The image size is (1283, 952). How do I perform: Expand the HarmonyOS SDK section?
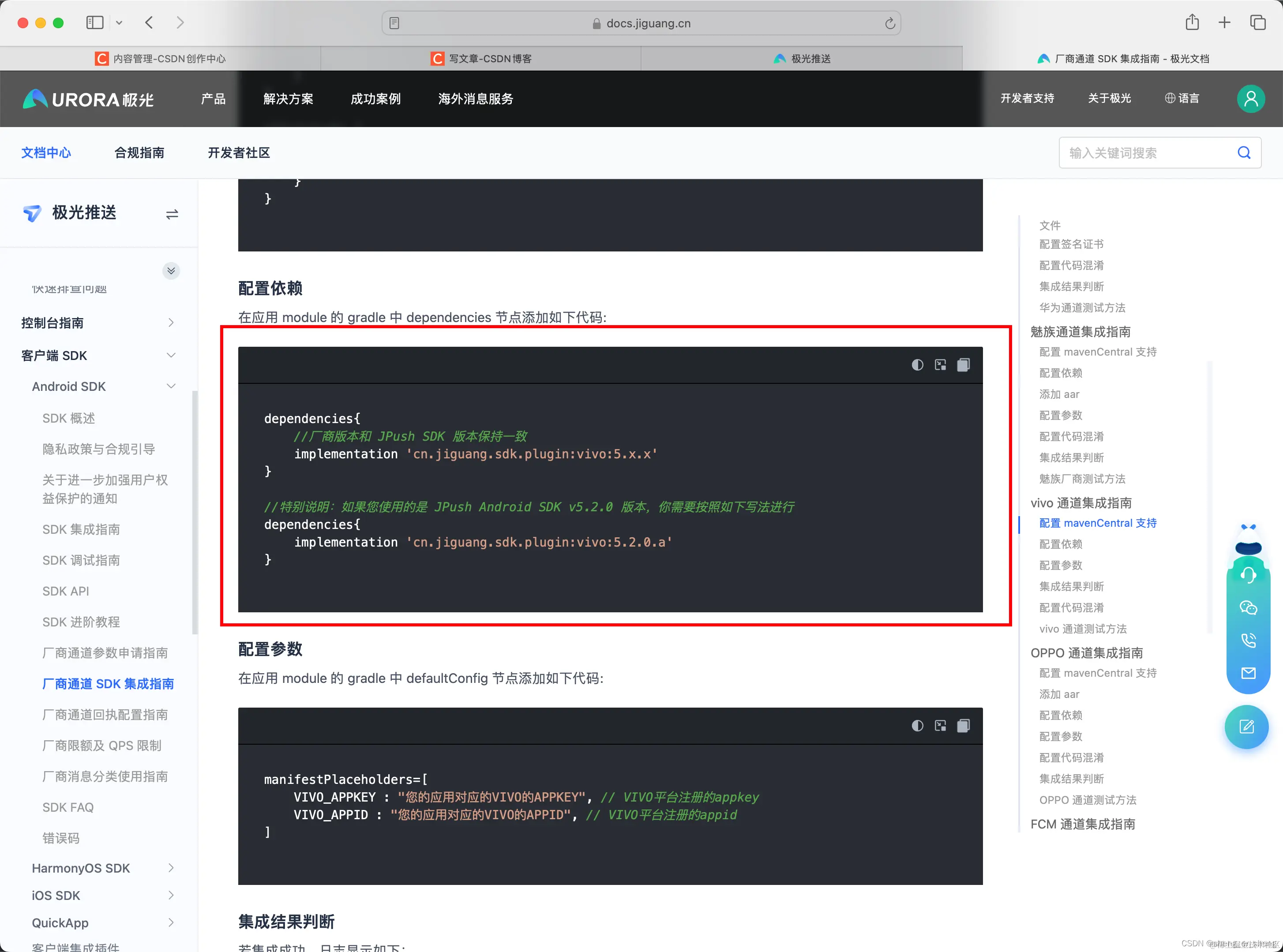coord(171,868)
